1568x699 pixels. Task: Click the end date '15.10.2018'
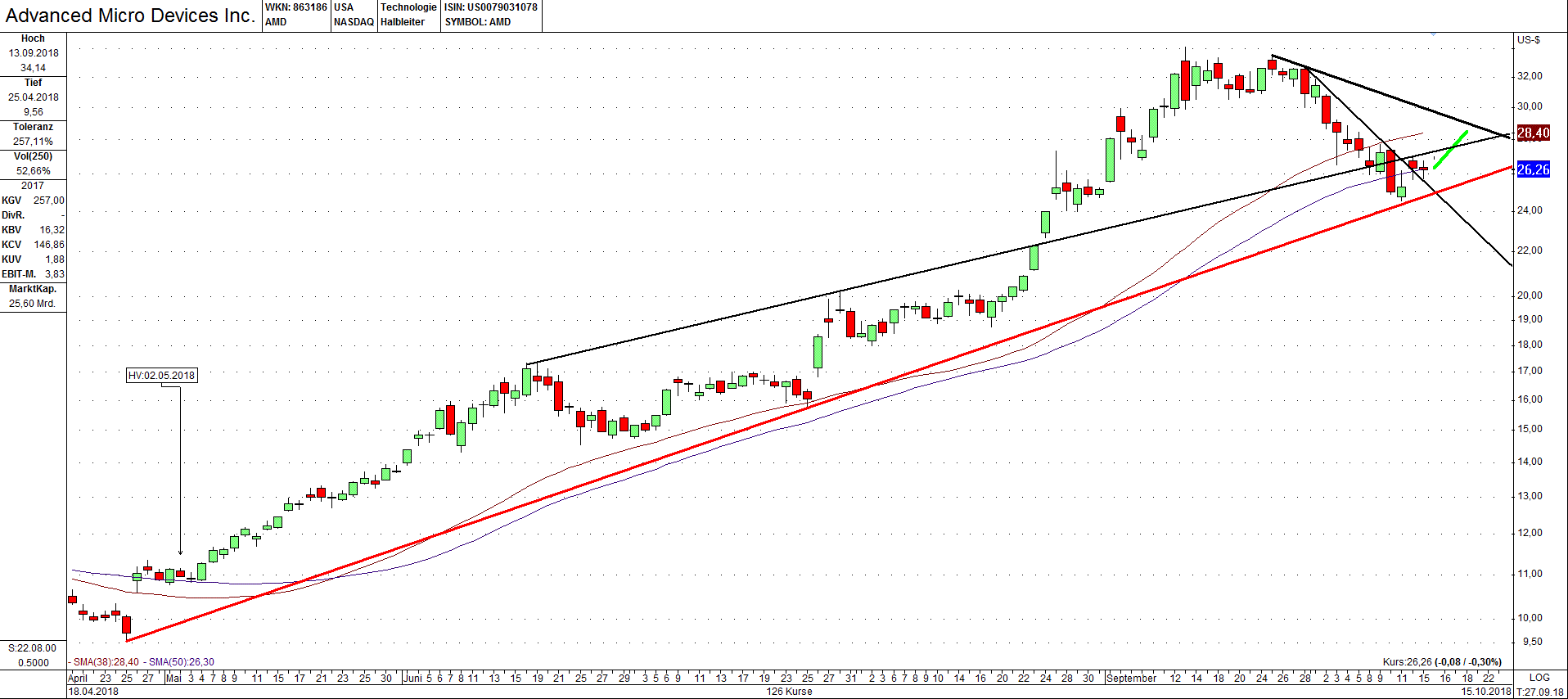pos(1486,692)
